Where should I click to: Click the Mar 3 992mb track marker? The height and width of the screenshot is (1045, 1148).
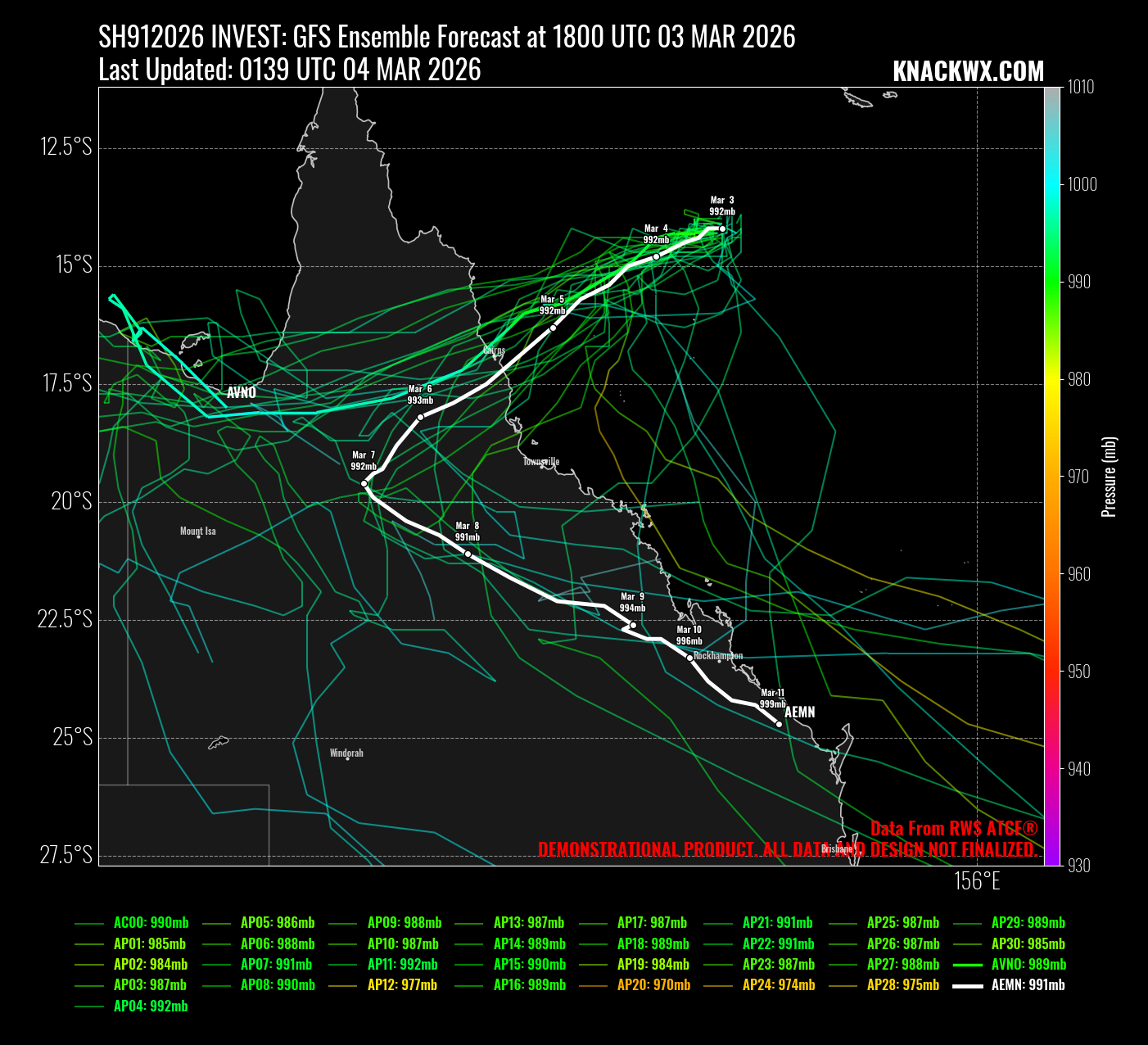[x=722, y=228]
